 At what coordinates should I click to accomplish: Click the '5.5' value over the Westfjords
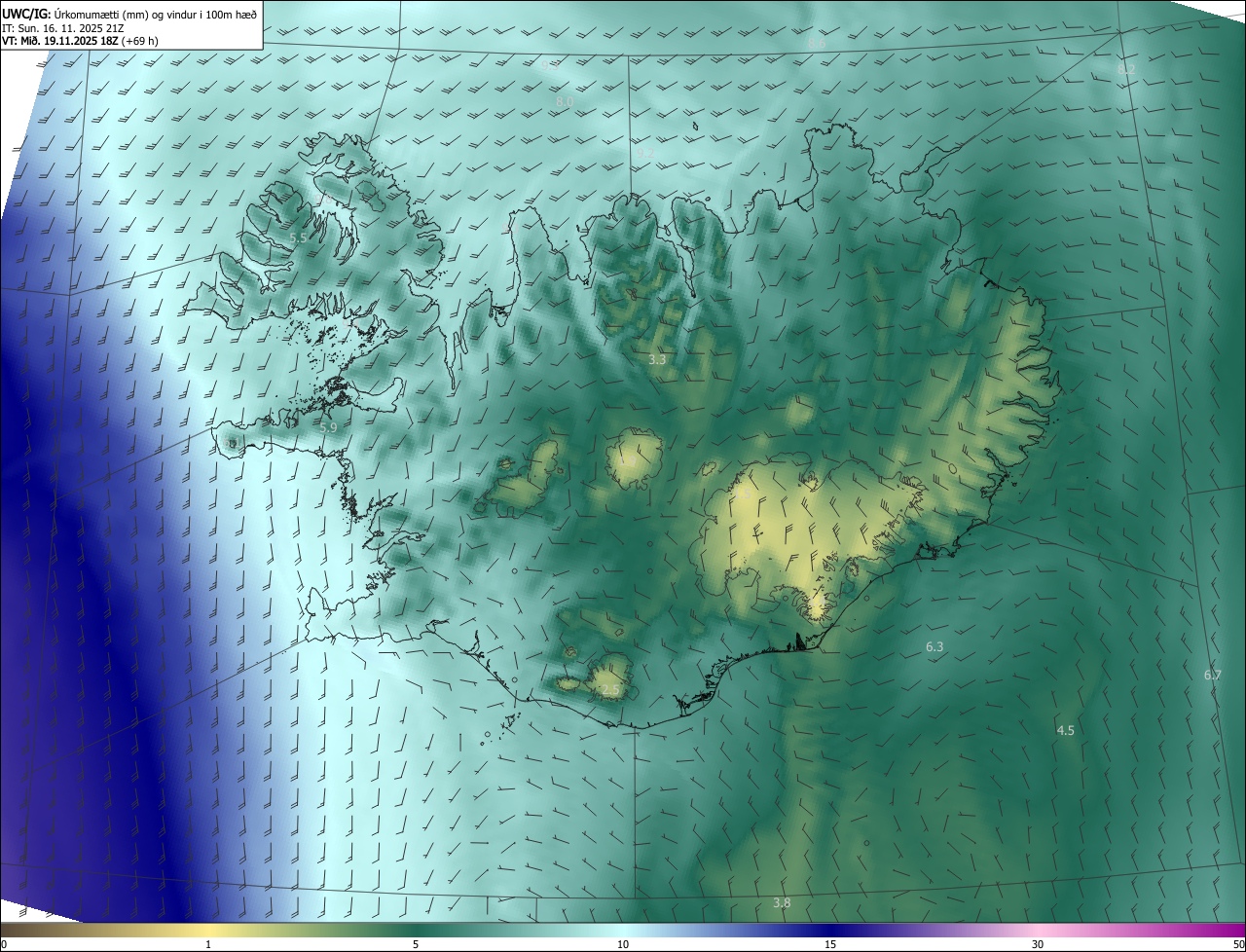click(298, 238)
